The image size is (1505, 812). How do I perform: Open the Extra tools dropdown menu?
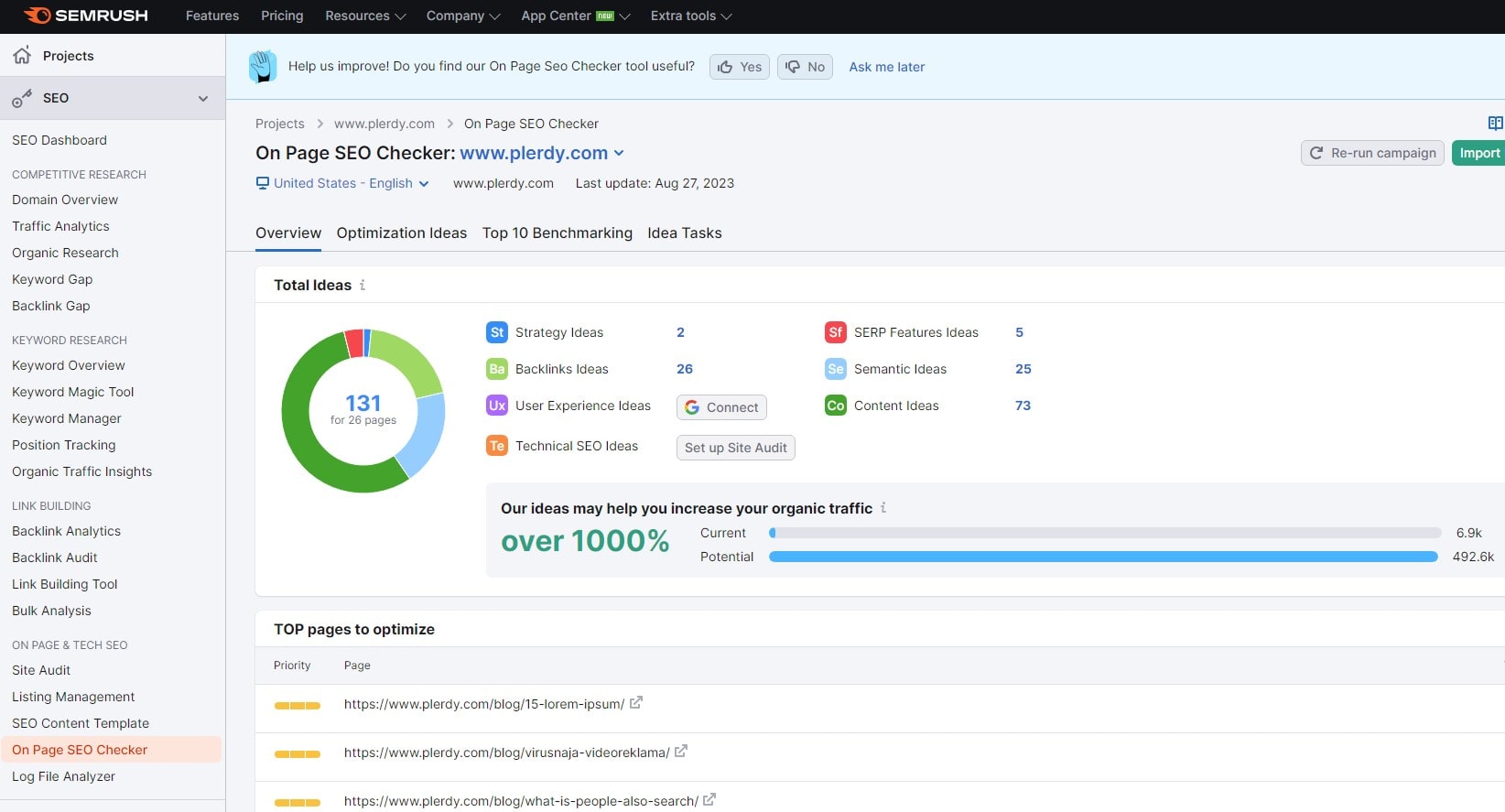tap(691, 16)
